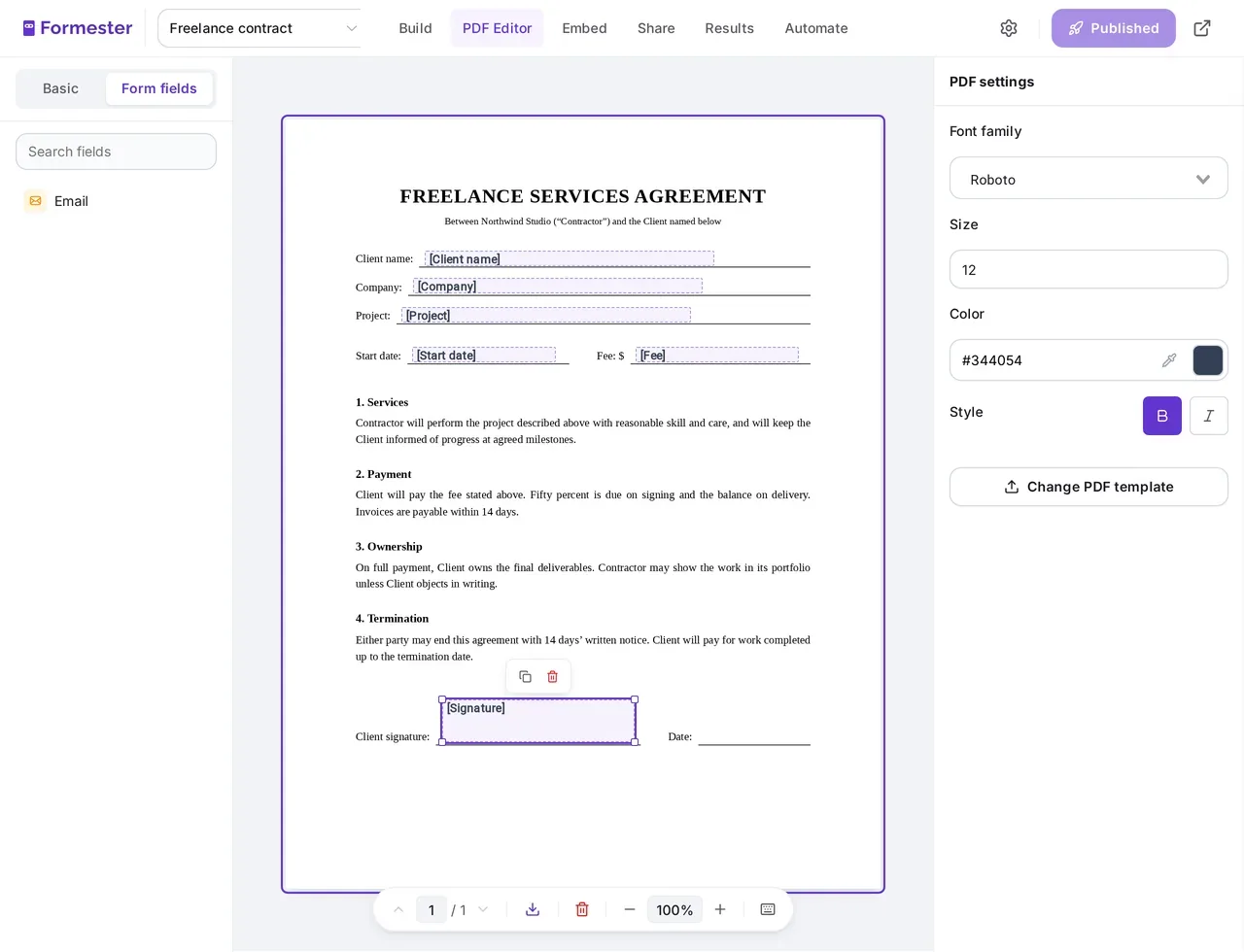The width and height of the screenshot is (1244, 952).
Task: Click the color hex code input
Action: (1054, 360)
